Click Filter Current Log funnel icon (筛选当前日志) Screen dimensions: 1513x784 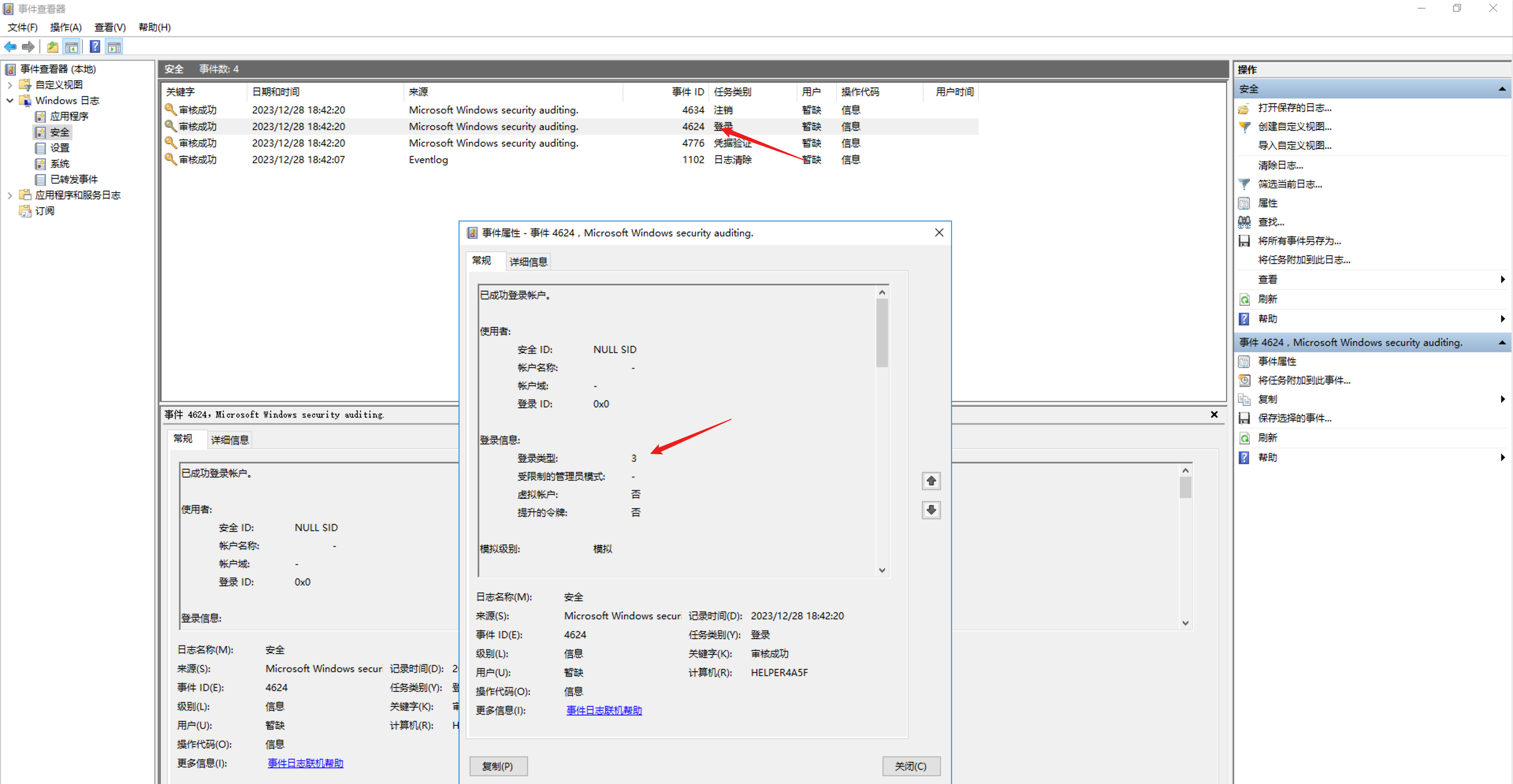1244,184
